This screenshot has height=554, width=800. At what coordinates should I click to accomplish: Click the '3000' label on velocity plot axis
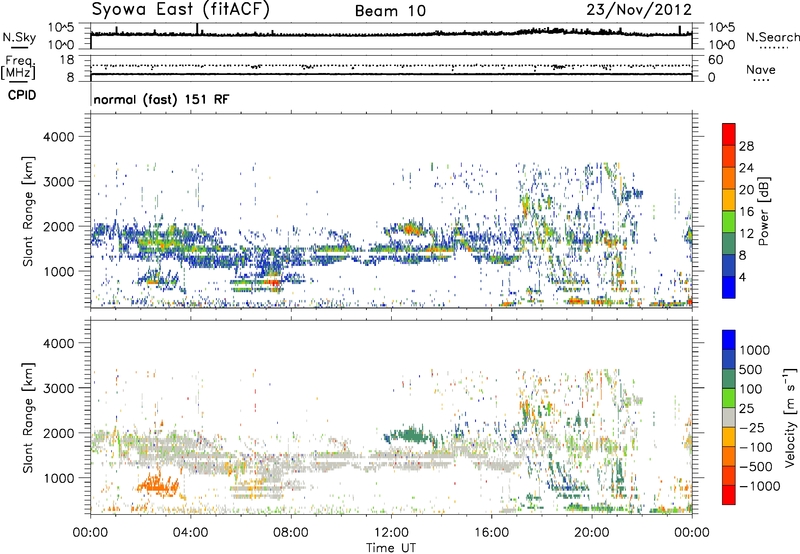(x=58, y=388)
